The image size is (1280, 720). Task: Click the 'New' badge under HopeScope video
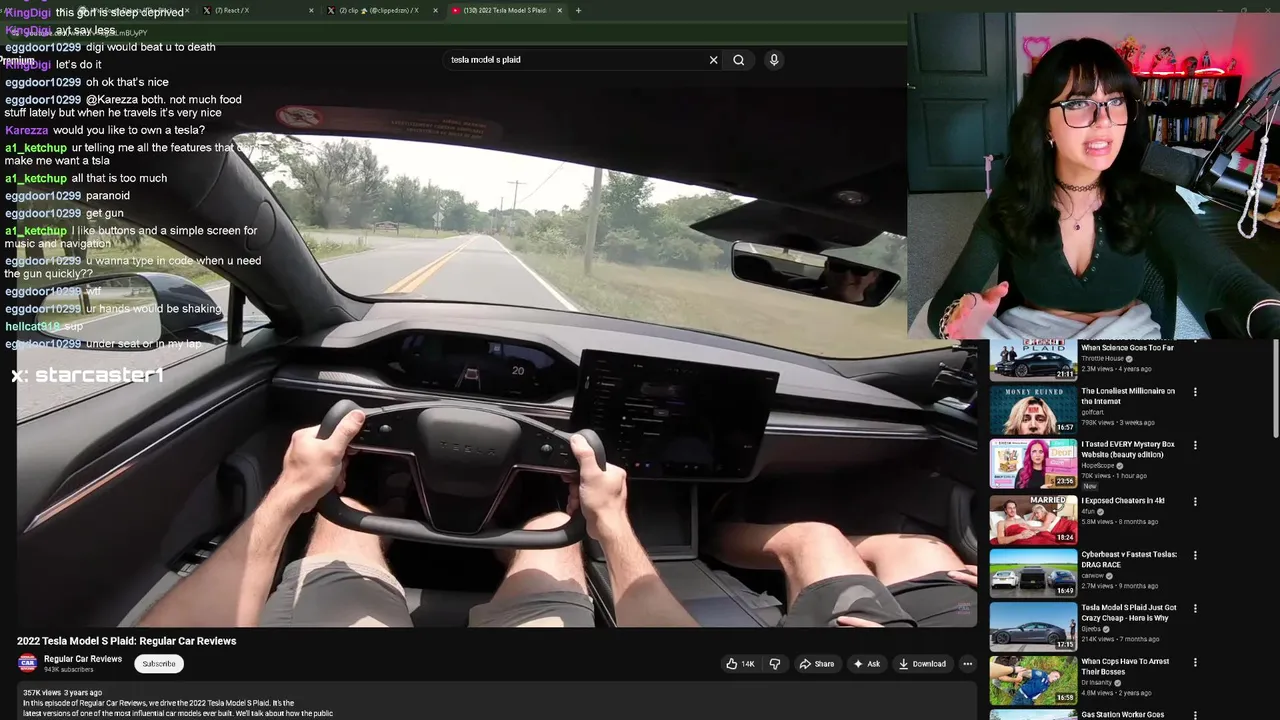coord(1089,486)
